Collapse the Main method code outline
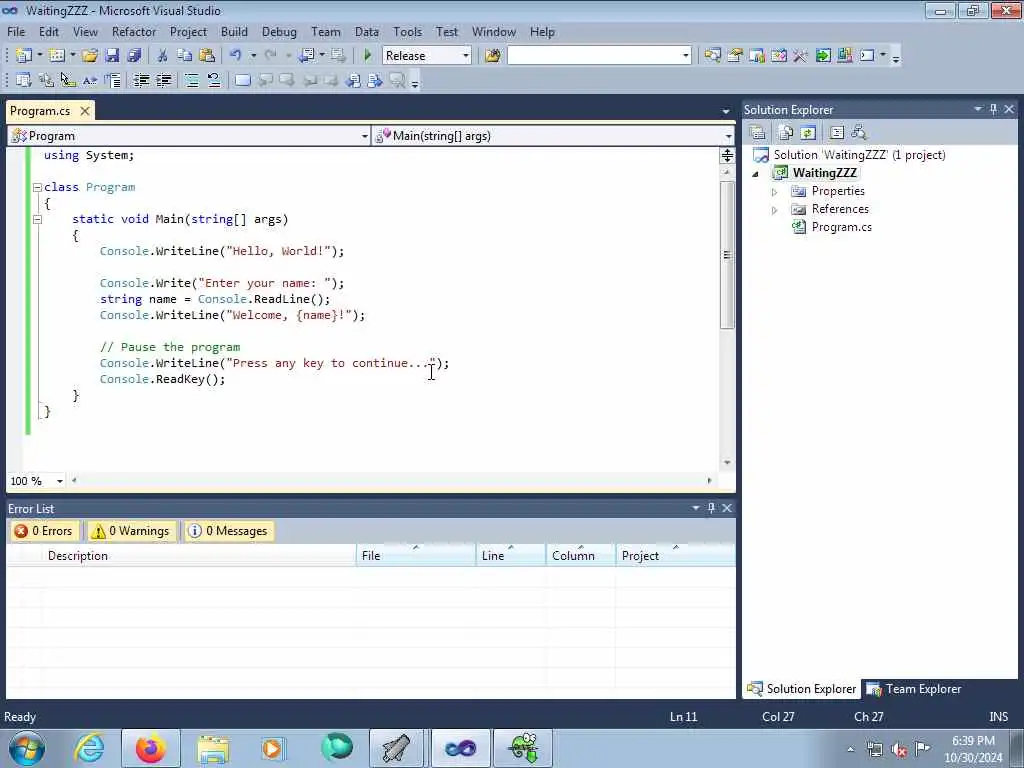This screenshot has width=1024, height=768. [x=37, y=219]
